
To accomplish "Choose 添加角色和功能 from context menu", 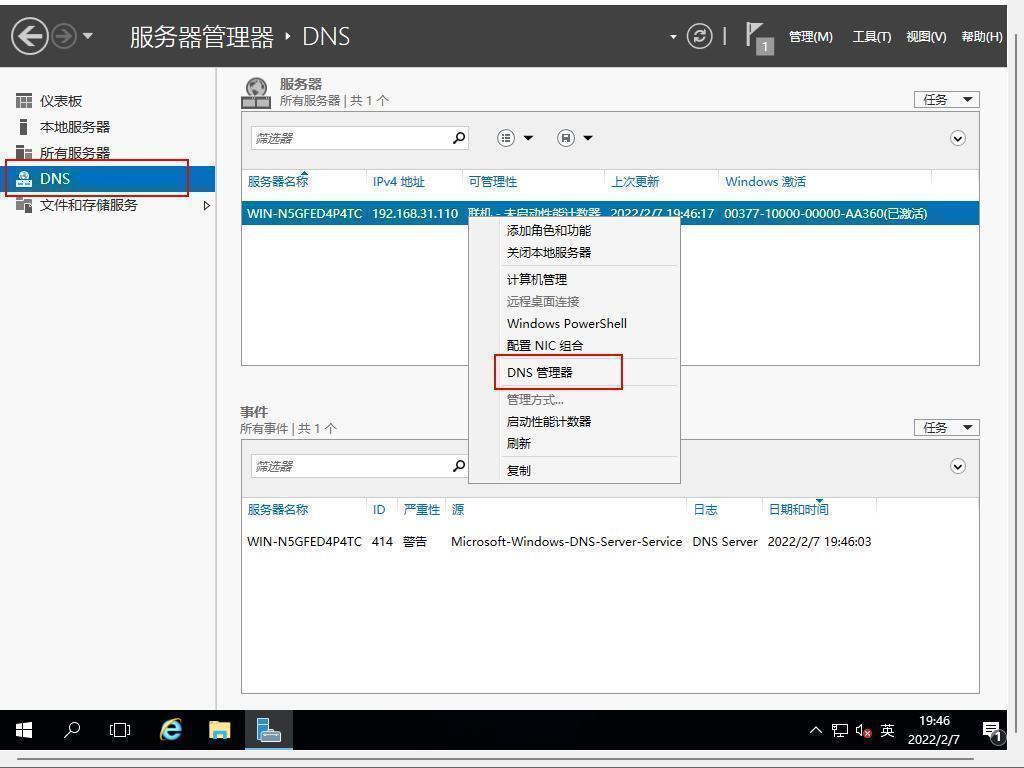I will [549, 231].
